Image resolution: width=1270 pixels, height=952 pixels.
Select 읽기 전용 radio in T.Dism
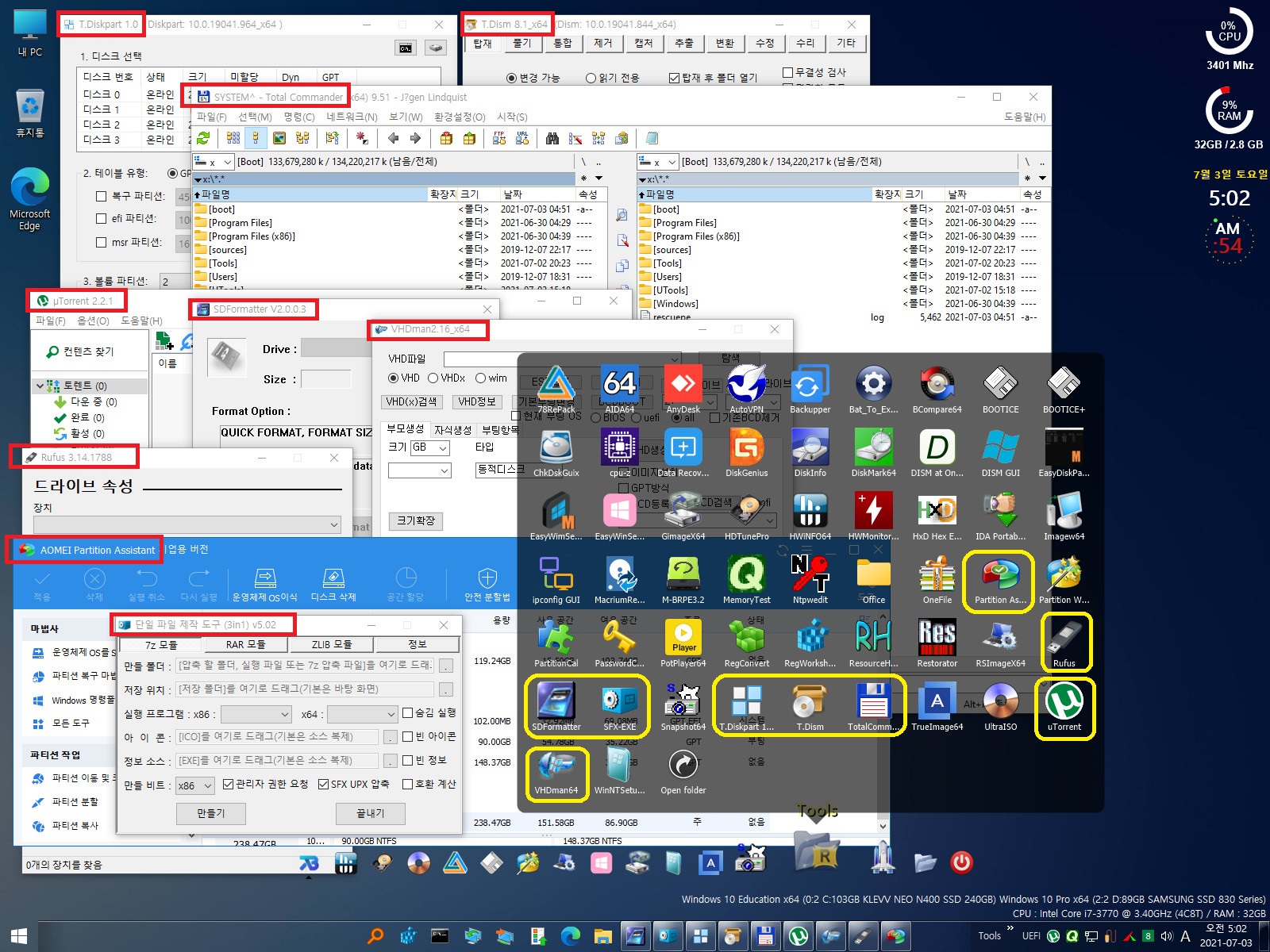click(x=591, y=78)
